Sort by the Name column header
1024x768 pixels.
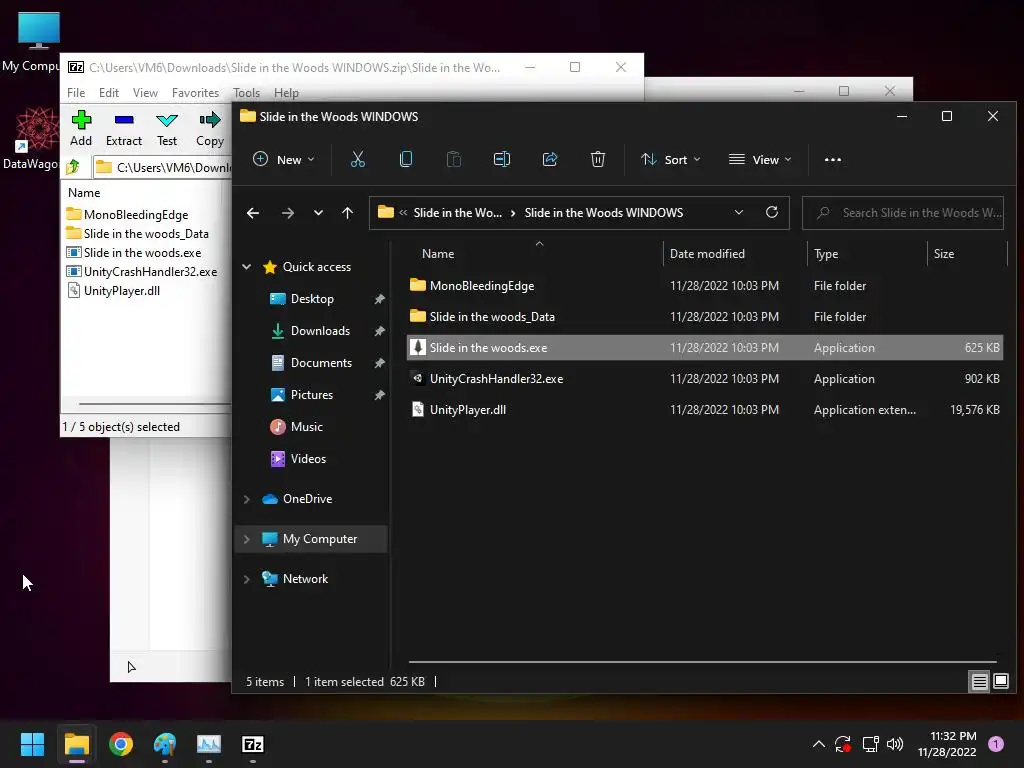pyautogui.click(x=534, y=253)
